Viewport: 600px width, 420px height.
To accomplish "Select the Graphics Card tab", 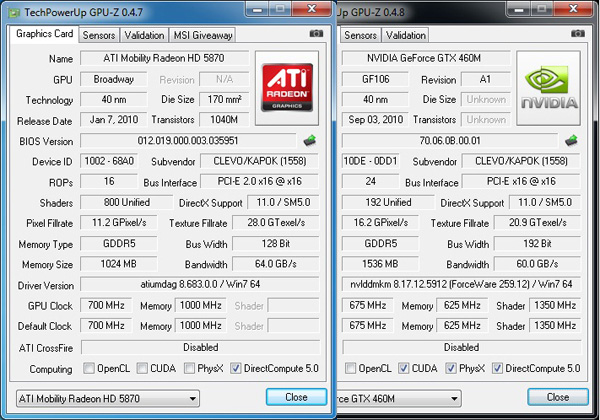I will point(44,34).
